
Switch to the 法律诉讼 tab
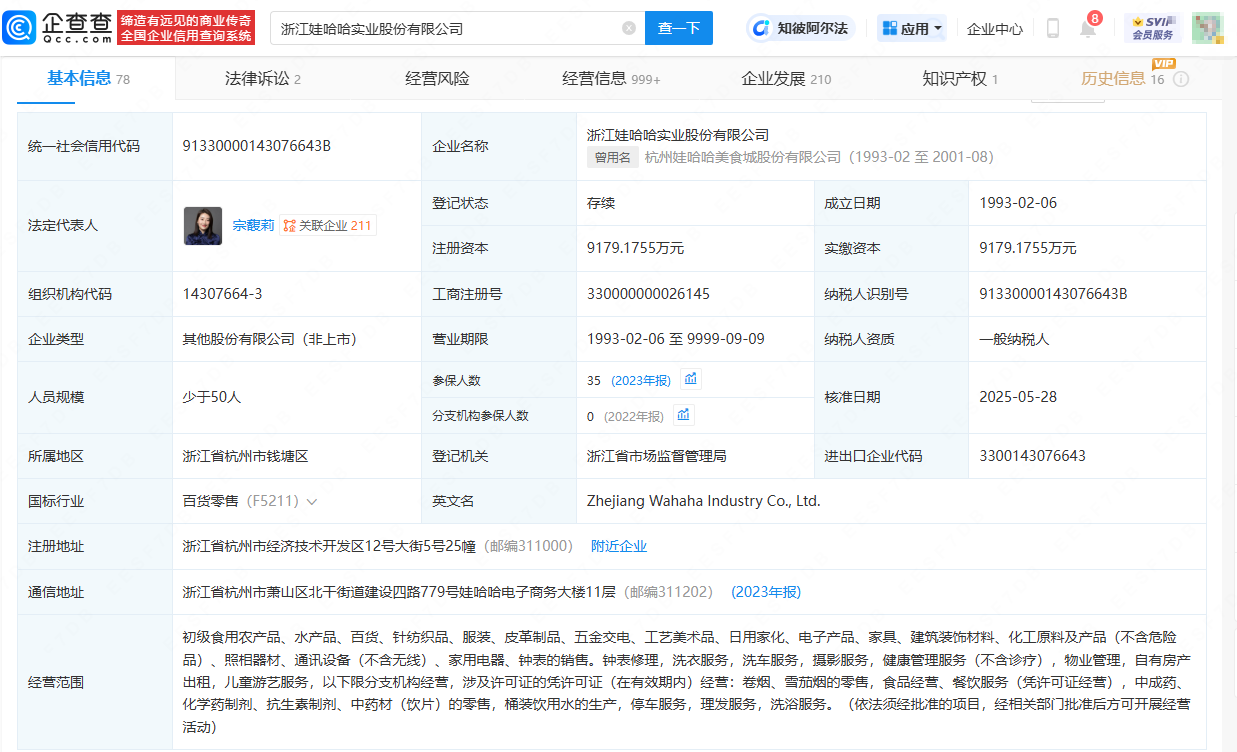tap(263, 79)
